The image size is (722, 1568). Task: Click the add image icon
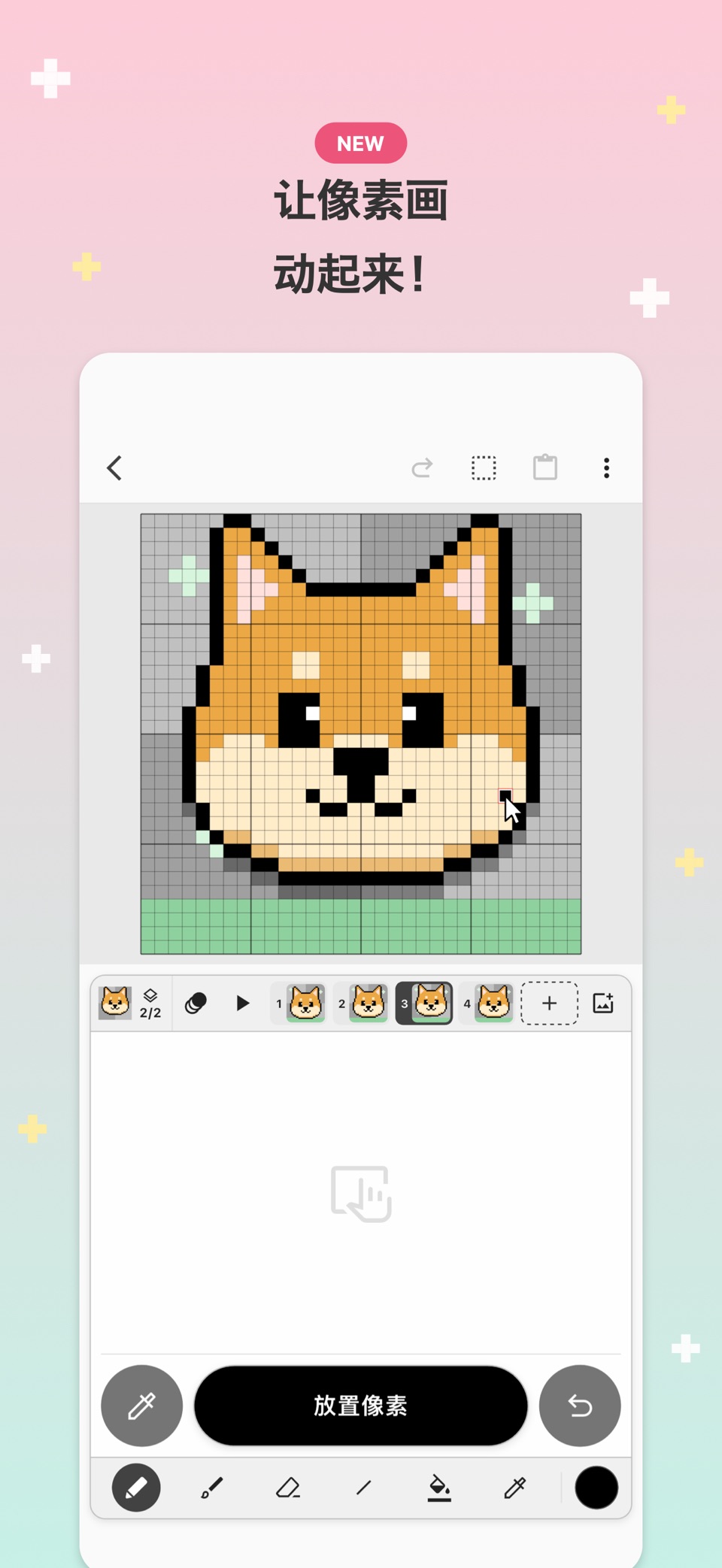603,1003
